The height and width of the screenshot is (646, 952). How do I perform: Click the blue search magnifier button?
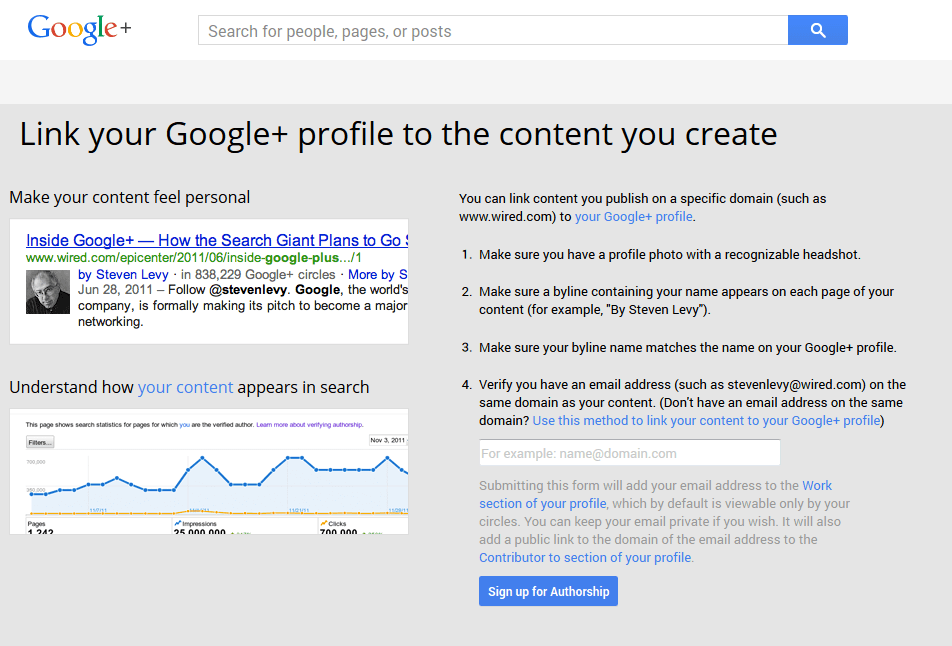[x=817, y=30]
